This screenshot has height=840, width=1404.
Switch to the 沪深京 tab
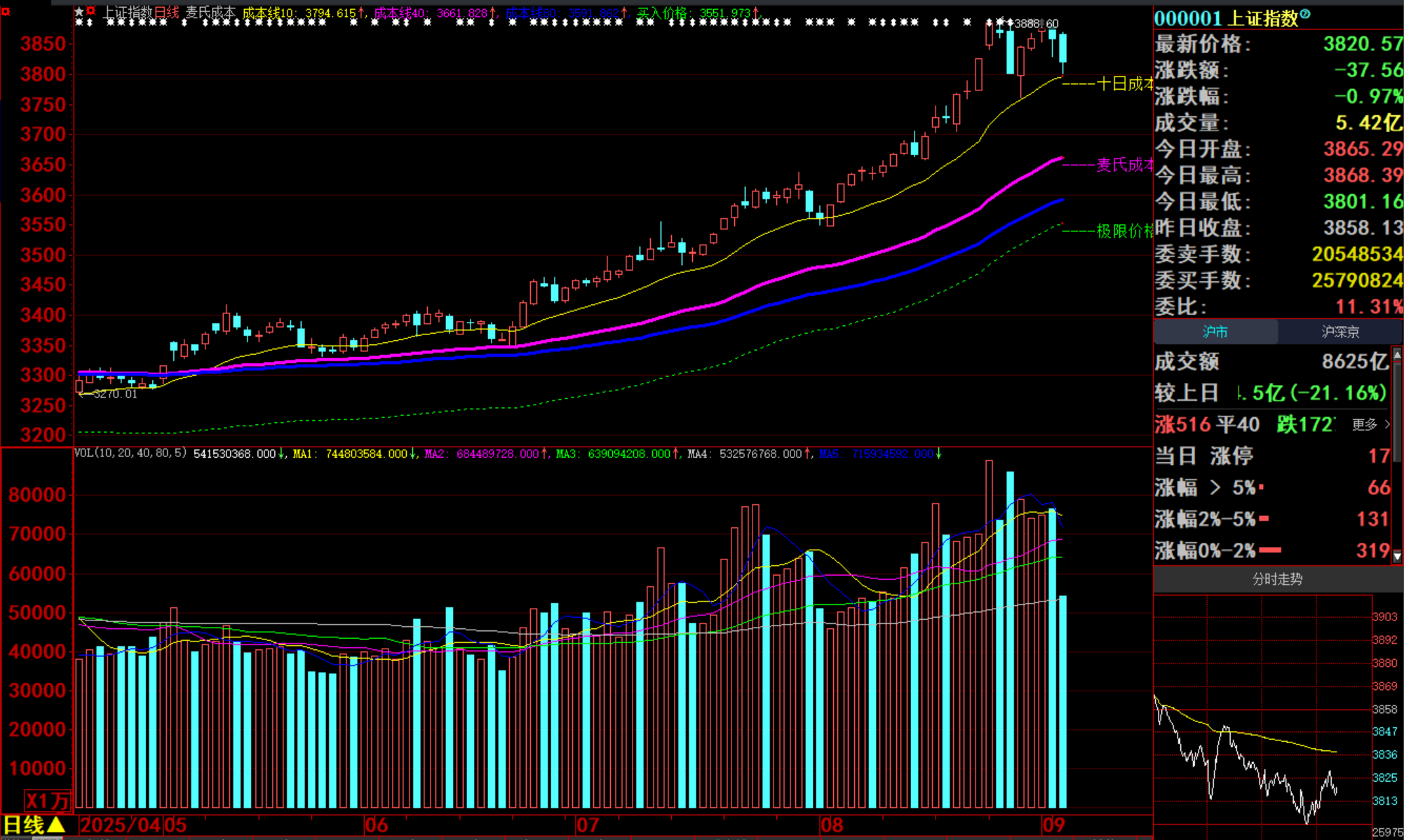1340,332
